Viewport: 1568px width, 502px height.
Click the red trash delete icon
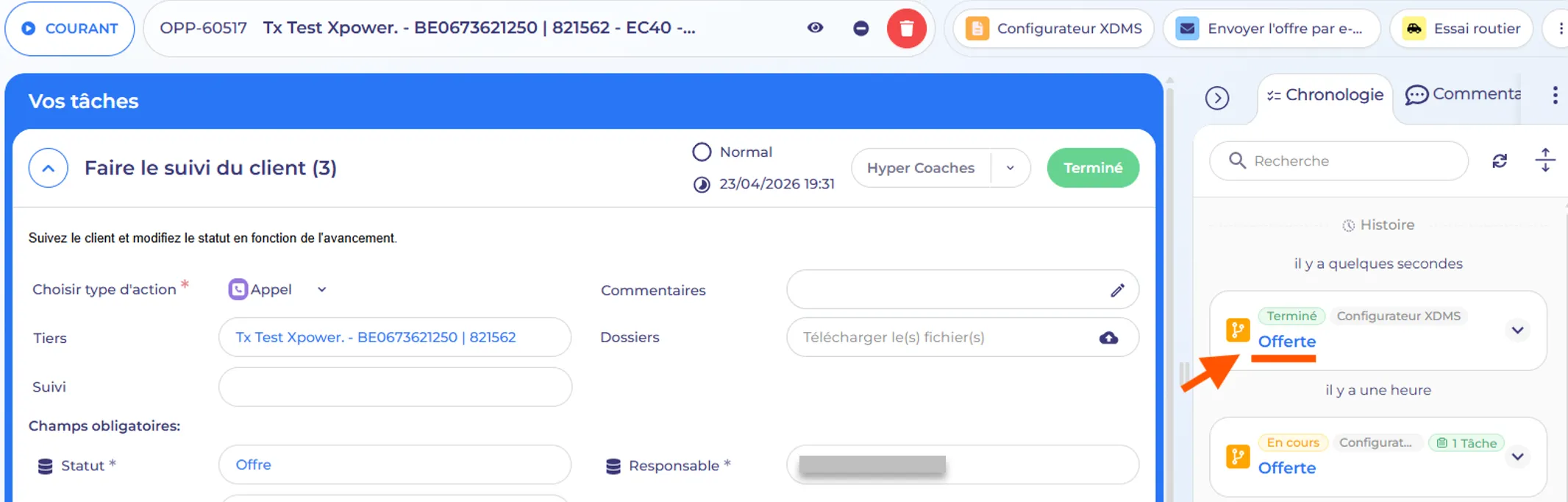point(906,29)
